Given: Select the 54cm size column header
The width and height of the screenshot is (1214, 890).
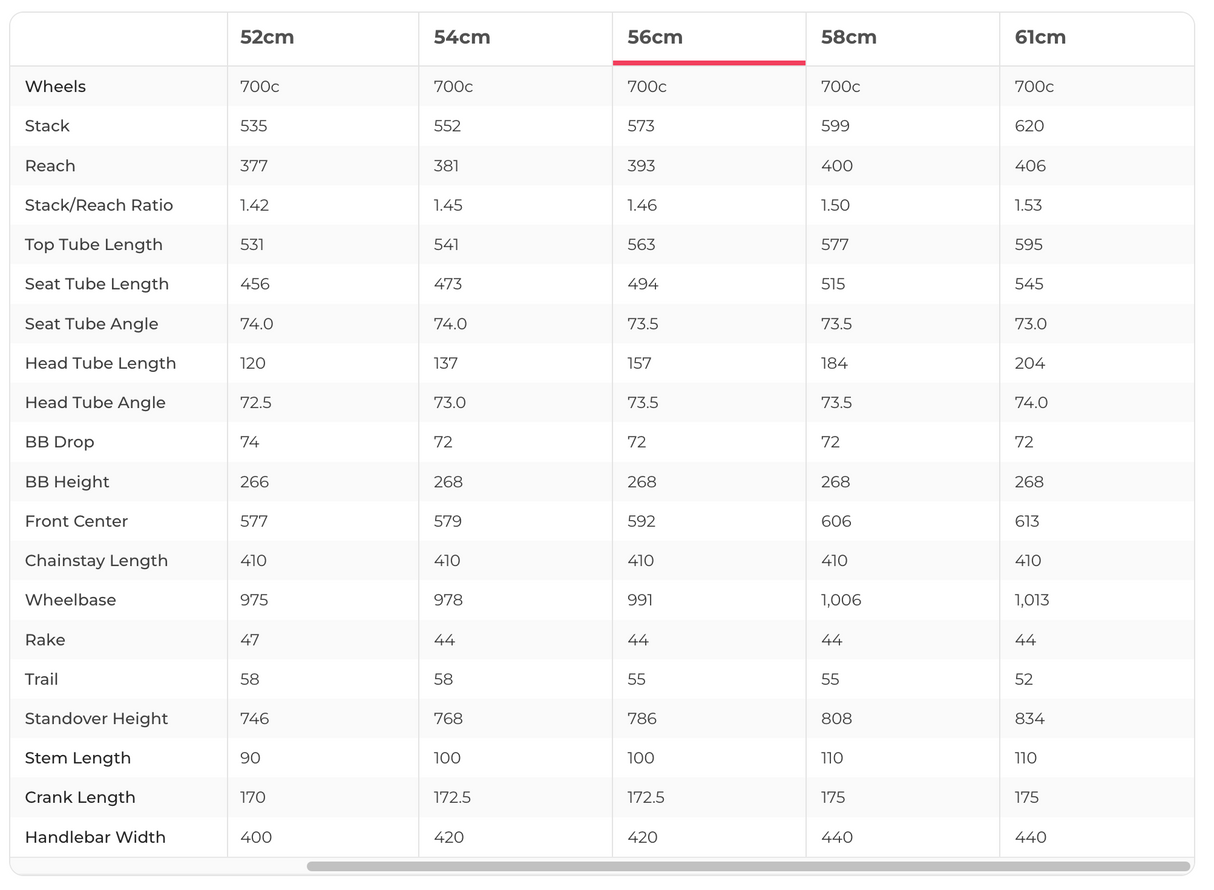Looking at the screenshot, I should 461,38.
